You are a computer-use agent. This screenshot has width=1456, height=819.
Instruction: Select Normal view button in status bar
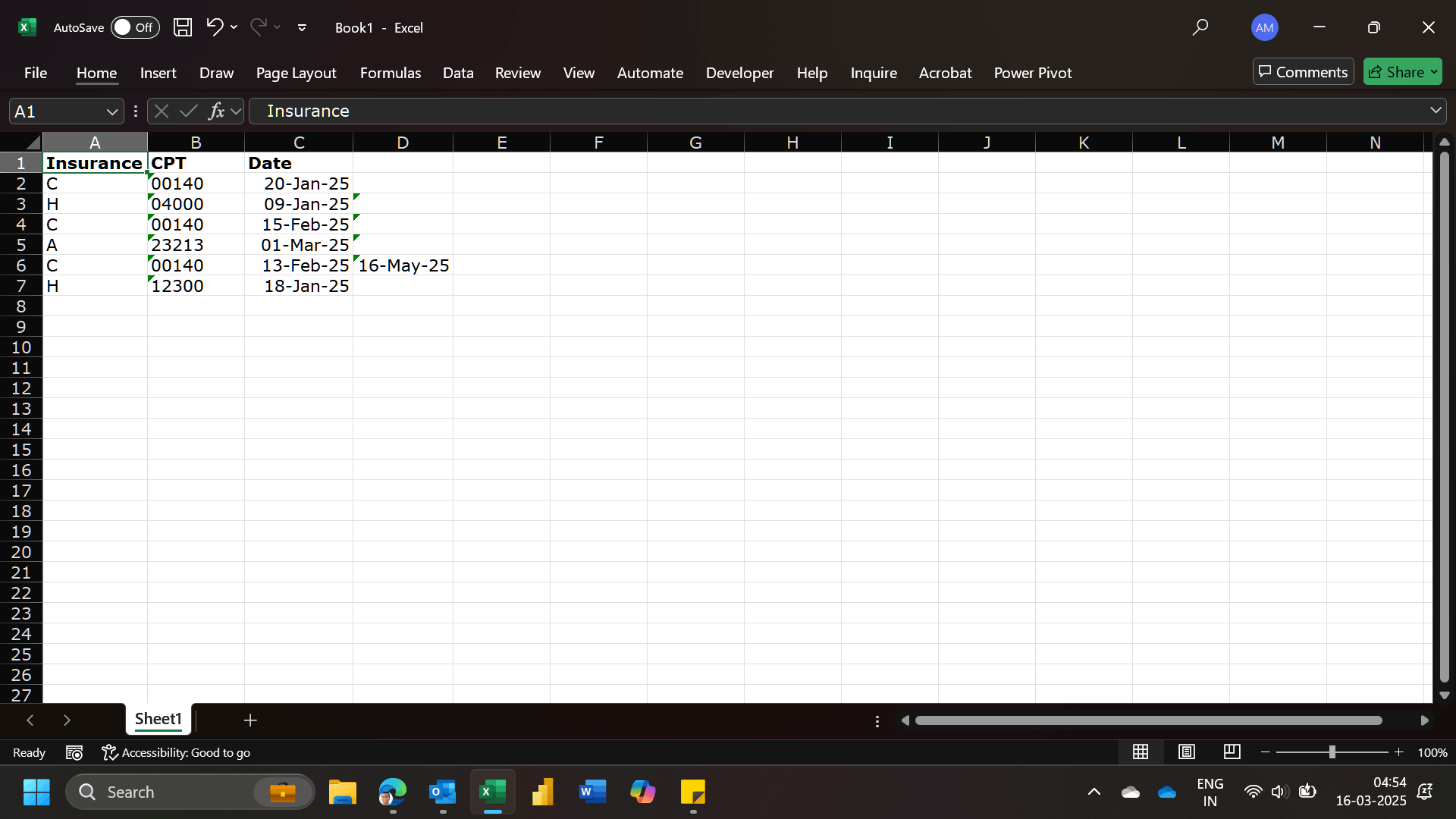(x=1141, y=752)
